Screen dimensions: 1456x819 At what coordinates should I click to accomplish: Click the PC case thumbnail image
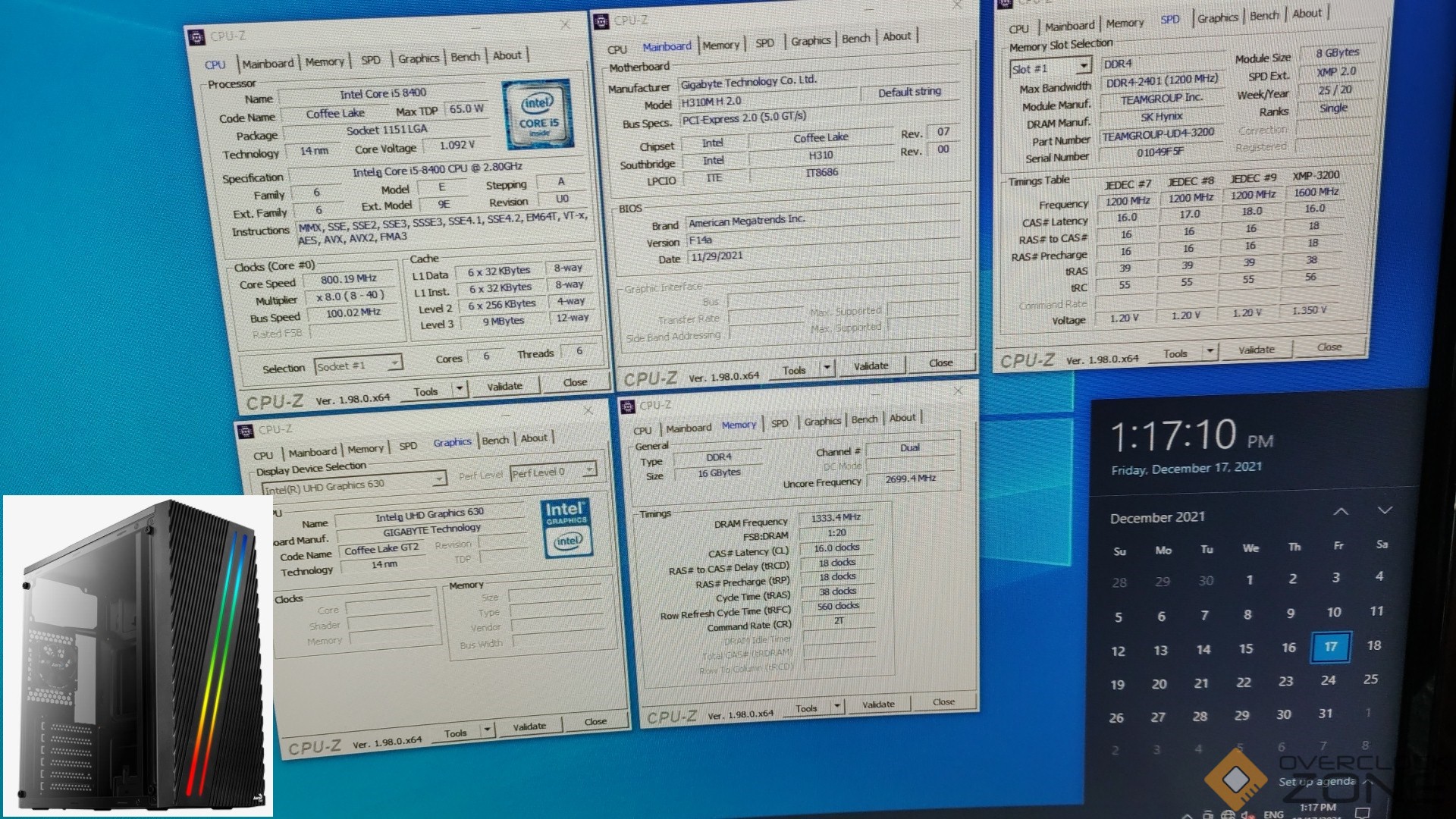138,656
